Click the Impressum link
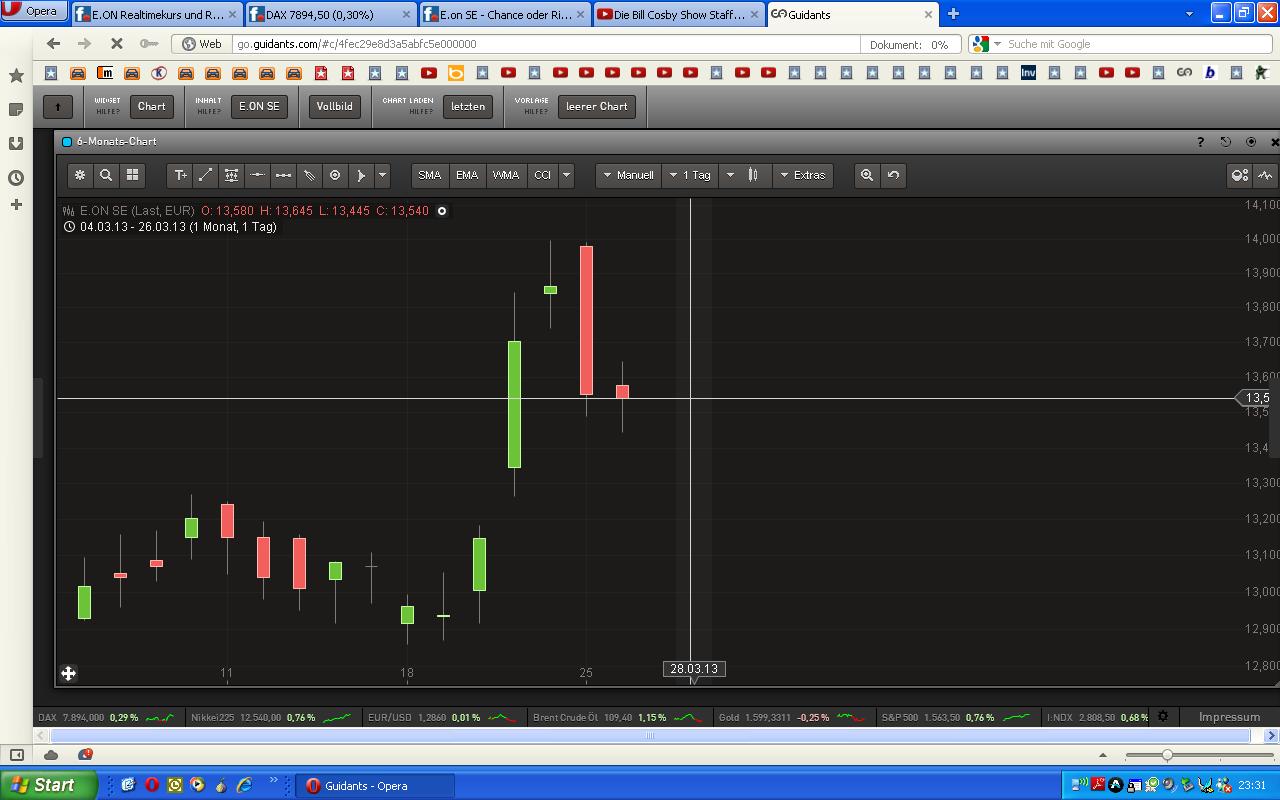The width and height of the screenshot is (1280, 800). (1229, 717)
